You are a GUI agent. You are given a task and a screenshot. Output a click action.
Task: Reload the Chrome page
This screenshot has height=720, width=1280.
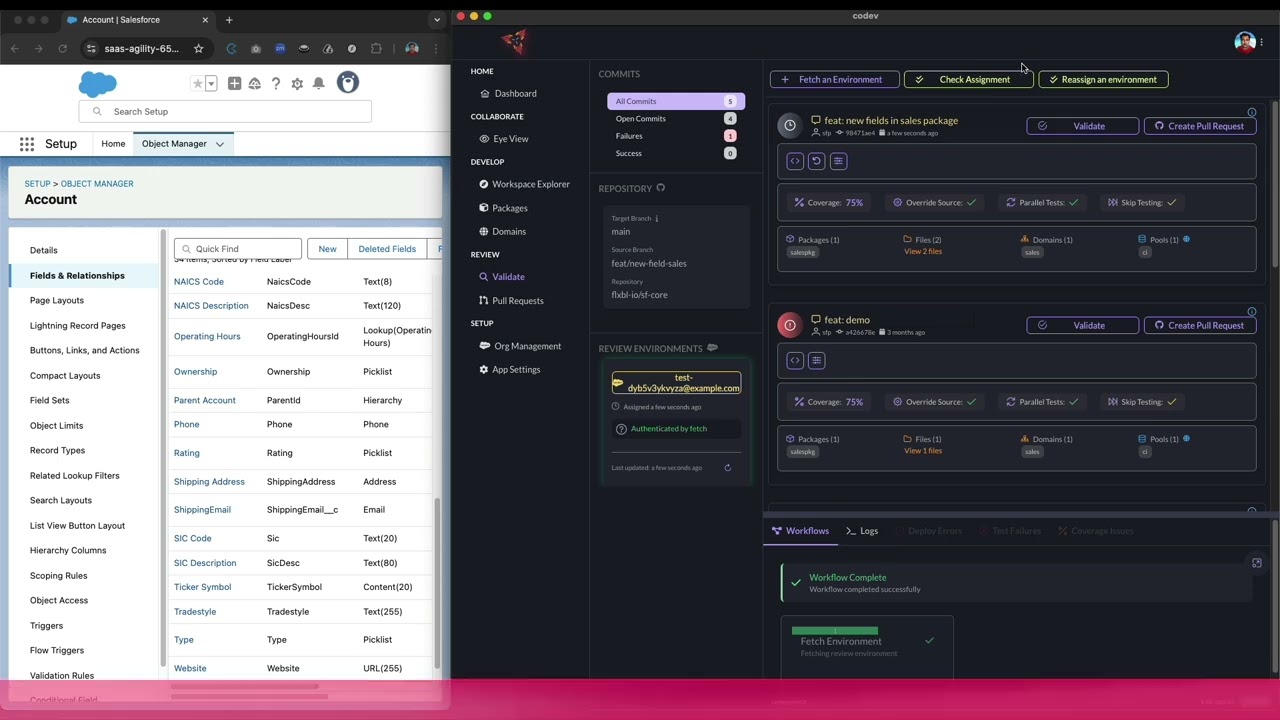pyautogui.click(x=62, y=49)
